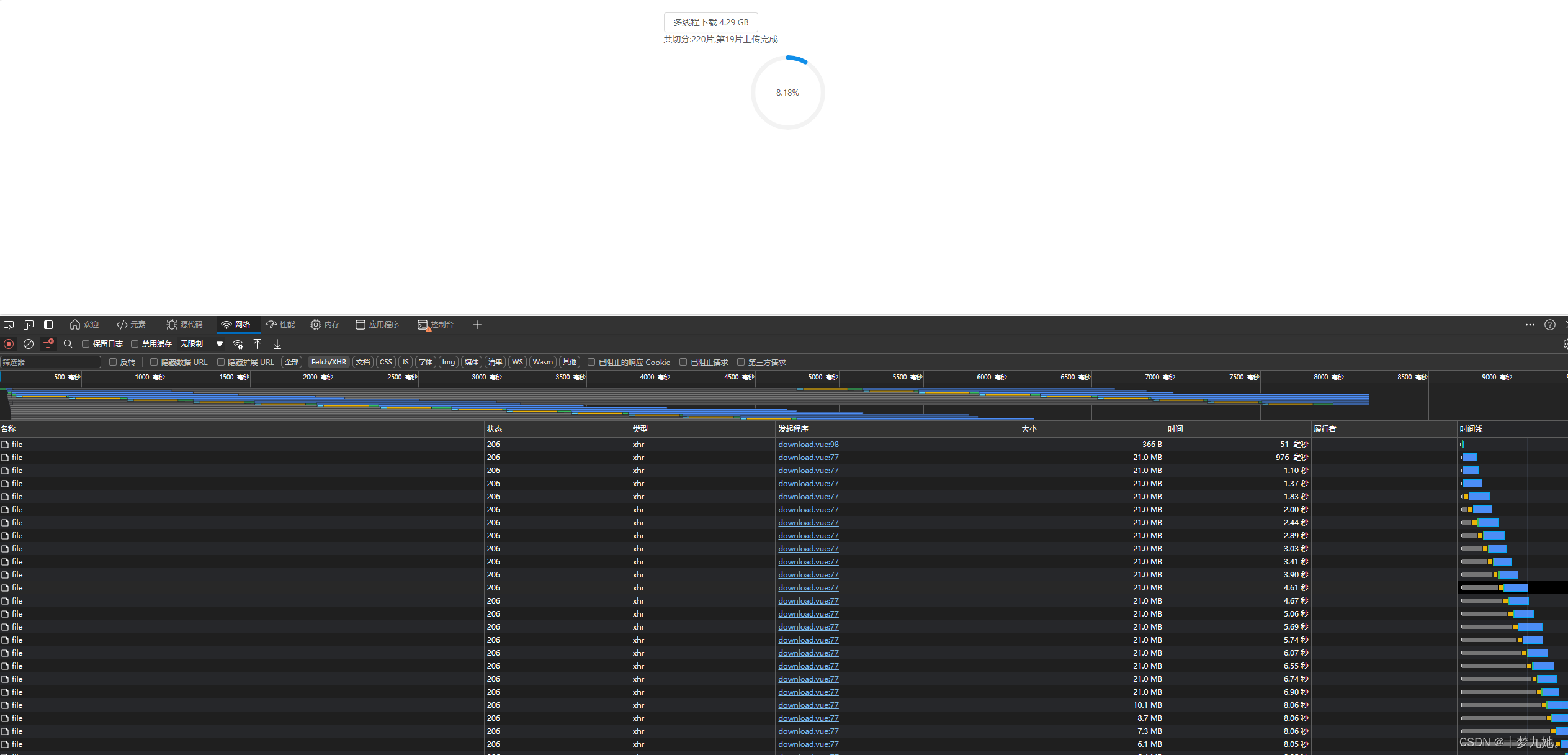Stop recording network log

(x=9, y=344)
